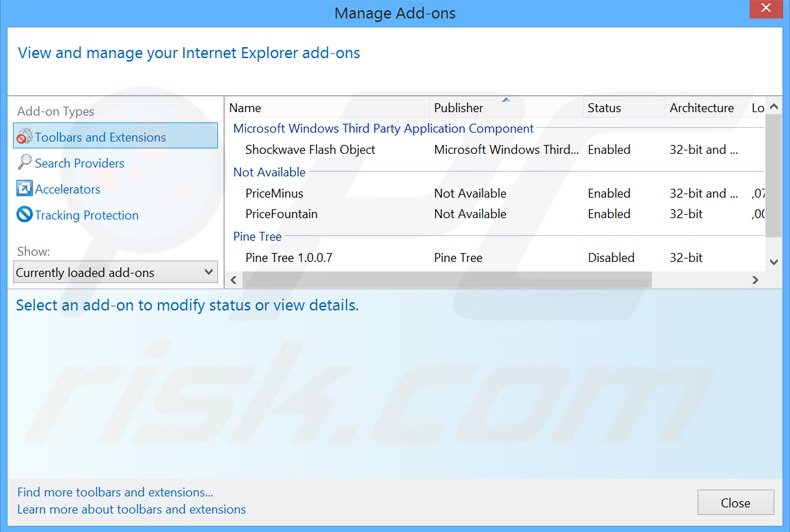The image size is (790, 532).
Task: Select the Pine Tree 1.0.0.7 add-on
Action: 288,258
